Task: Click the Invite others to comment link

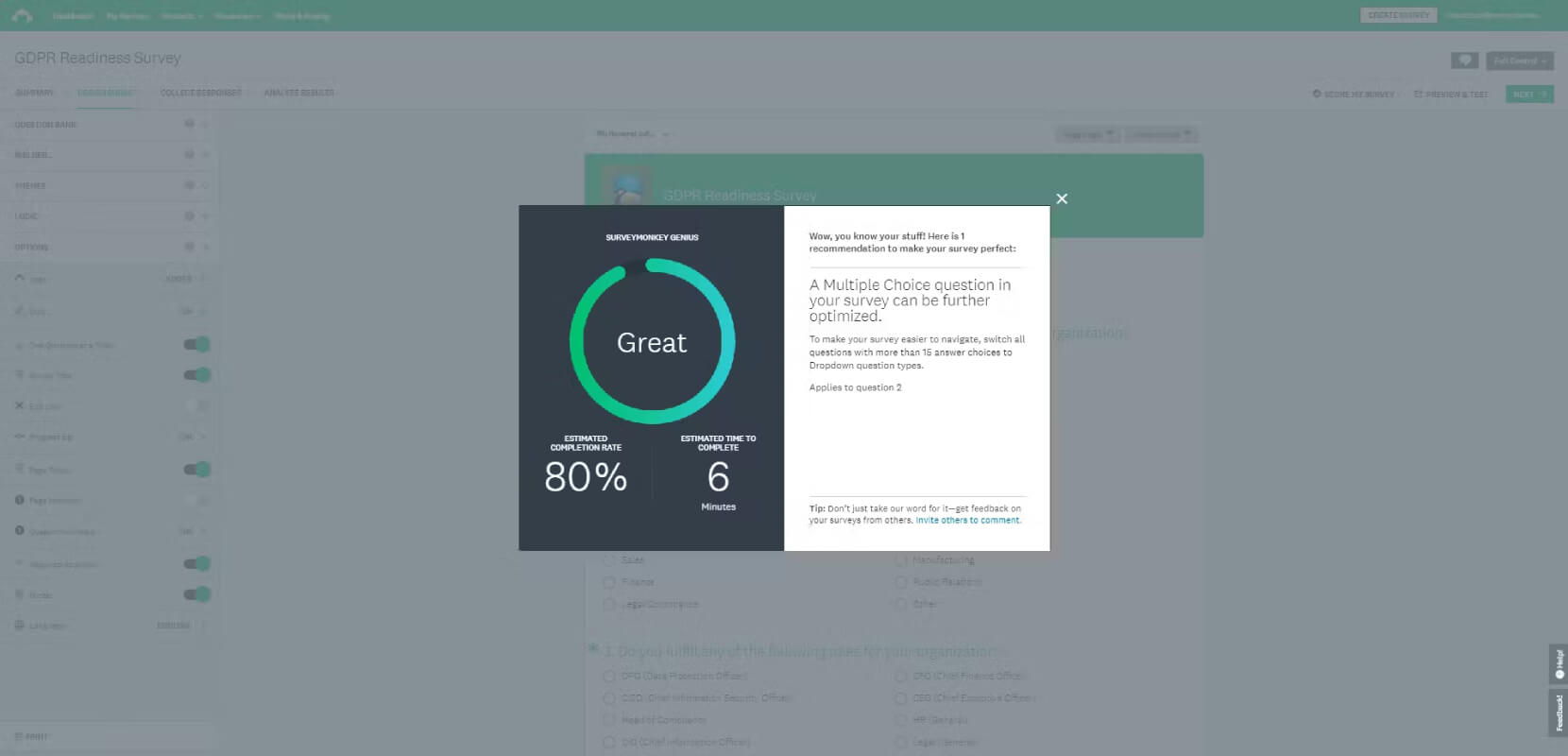Action: 967,520
